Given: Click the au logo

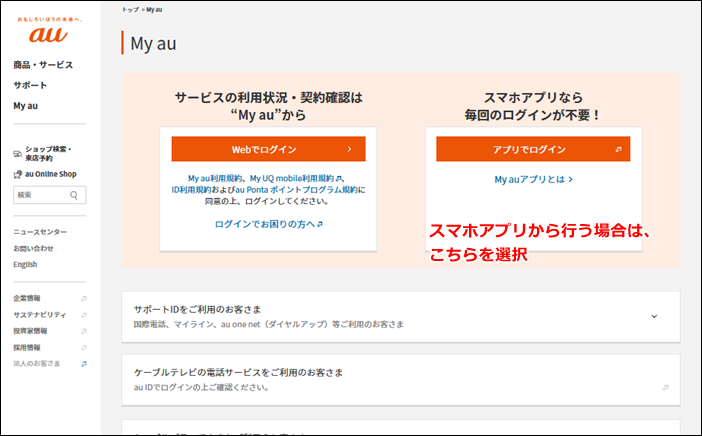Looking at the screenshot, I should pos(48,34).
